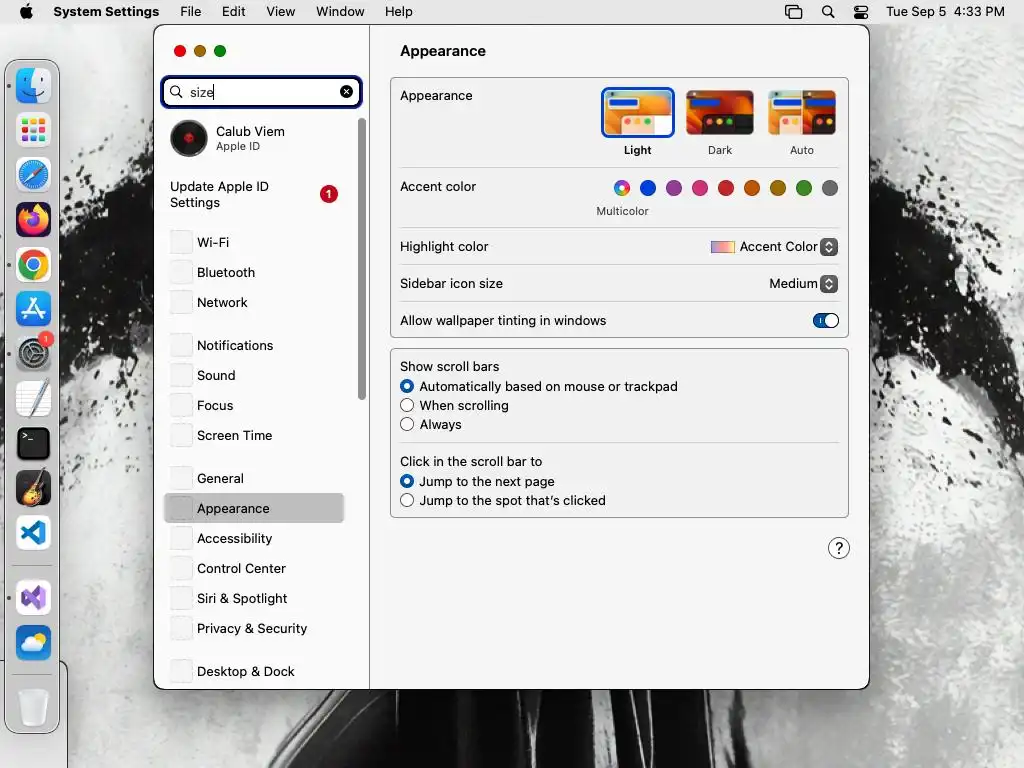
Task: Clear the search field text
Action: click(346, 91)
